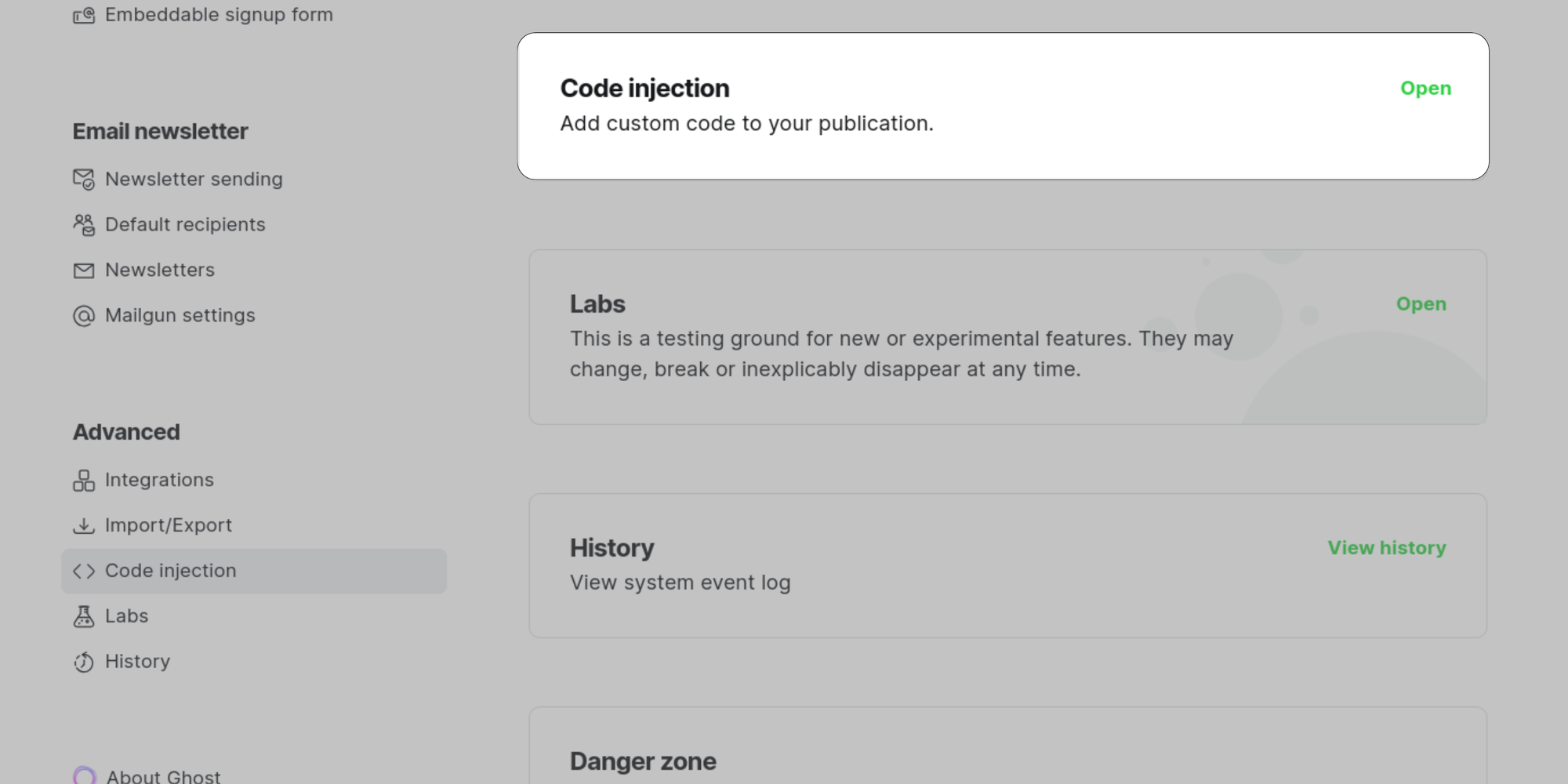The image size is (1568, 784).
Task: Click the History clock icon
Action: tap(84, 662)
